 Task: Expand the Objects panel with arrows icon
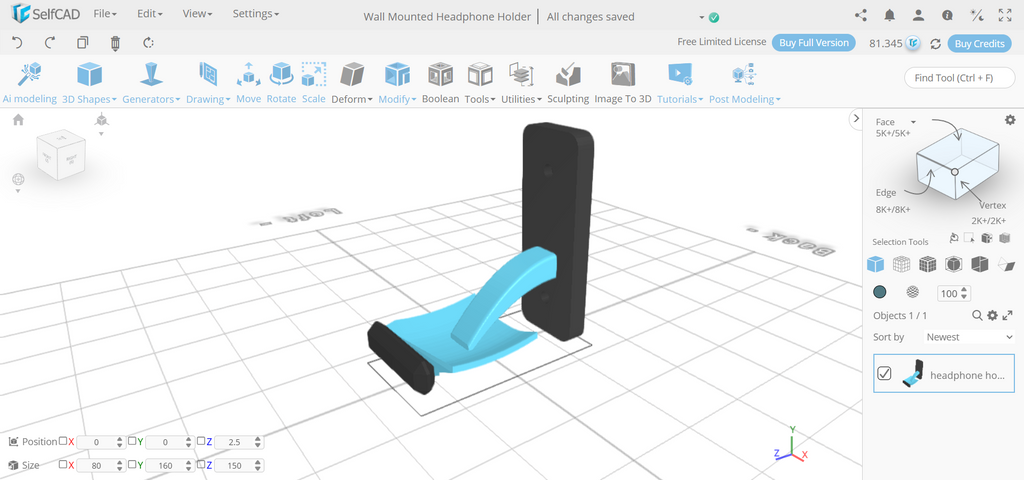click(x=1008, y=315)
